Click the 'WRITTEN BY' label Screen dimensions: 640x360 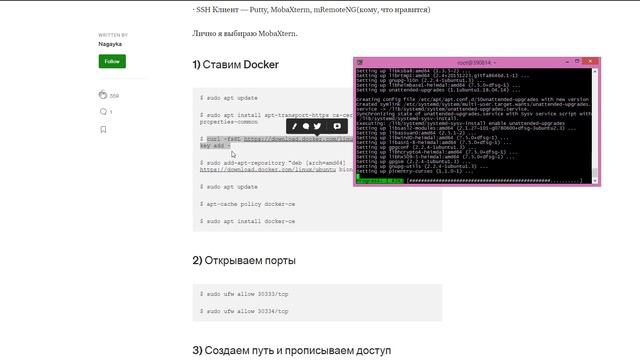click(113, 35)
